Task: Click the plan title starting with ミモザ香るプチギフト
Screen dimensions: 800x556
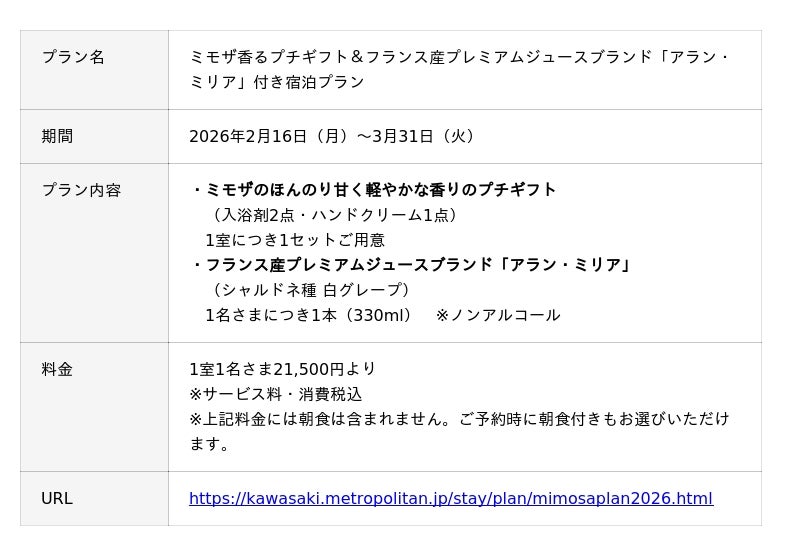Action: coord(459,57)
